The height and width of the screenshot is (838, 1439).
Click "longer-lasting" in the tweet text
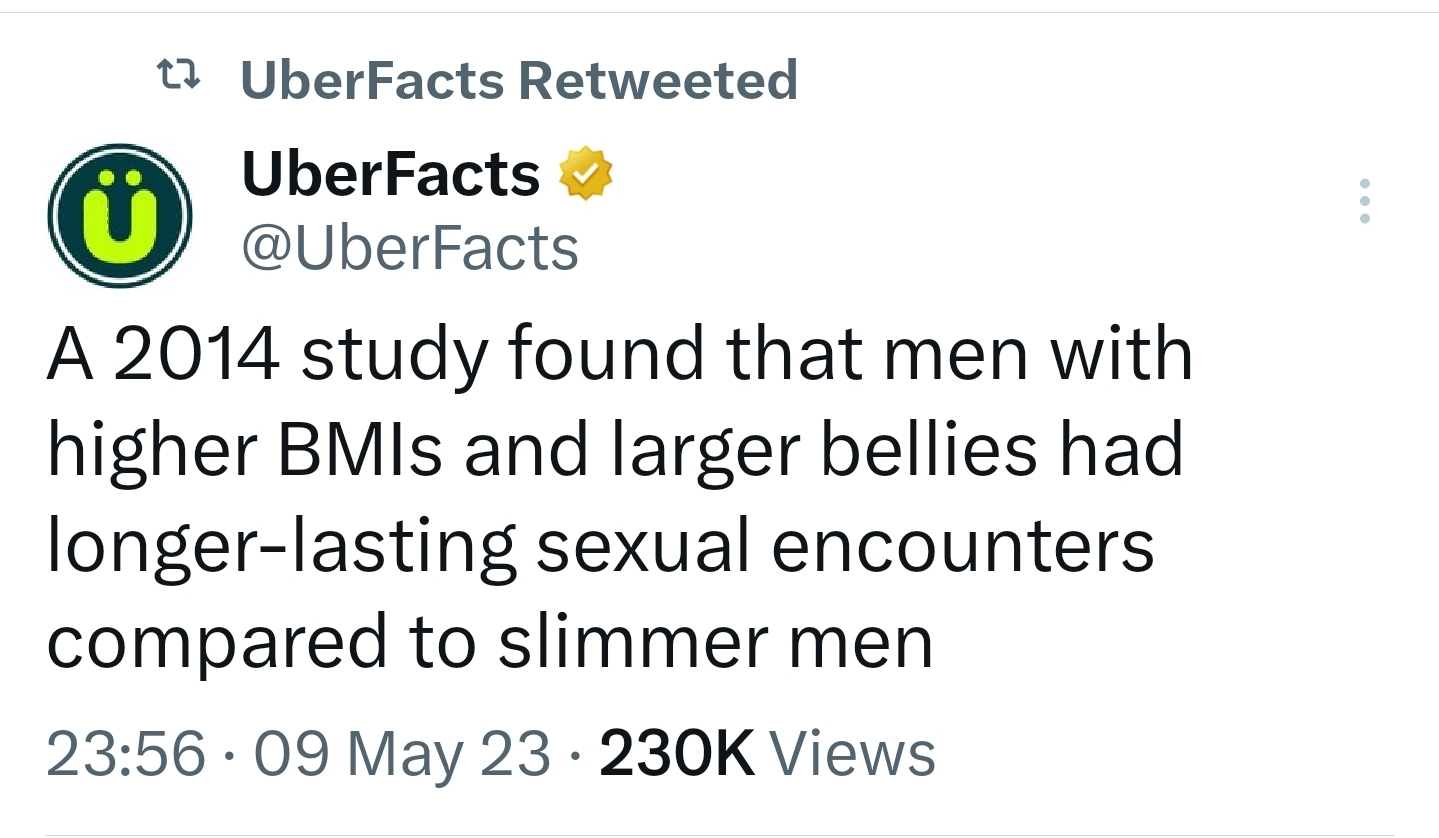pyautogui.click(x=281, y=548)
